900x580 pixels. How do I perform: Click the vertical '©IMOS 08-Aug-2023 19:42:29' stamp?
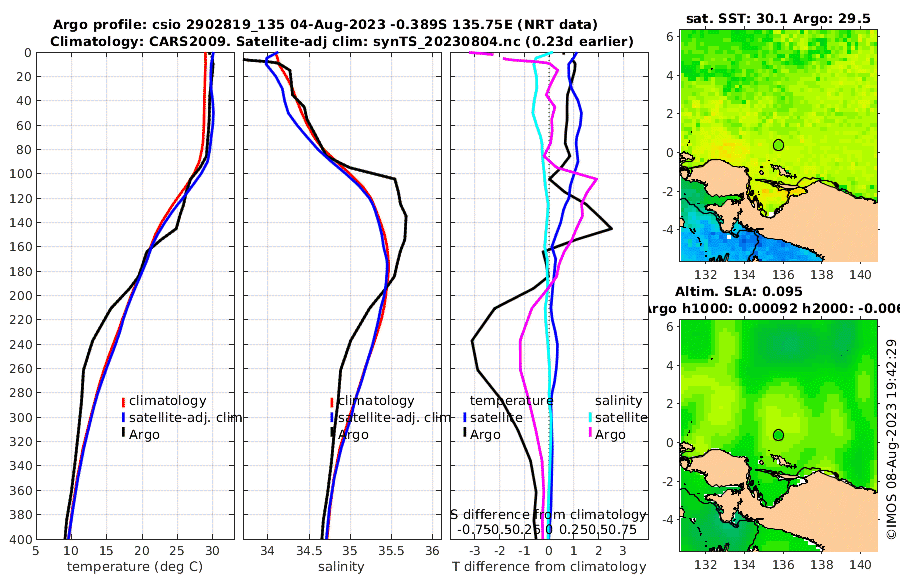pos(891,439)
